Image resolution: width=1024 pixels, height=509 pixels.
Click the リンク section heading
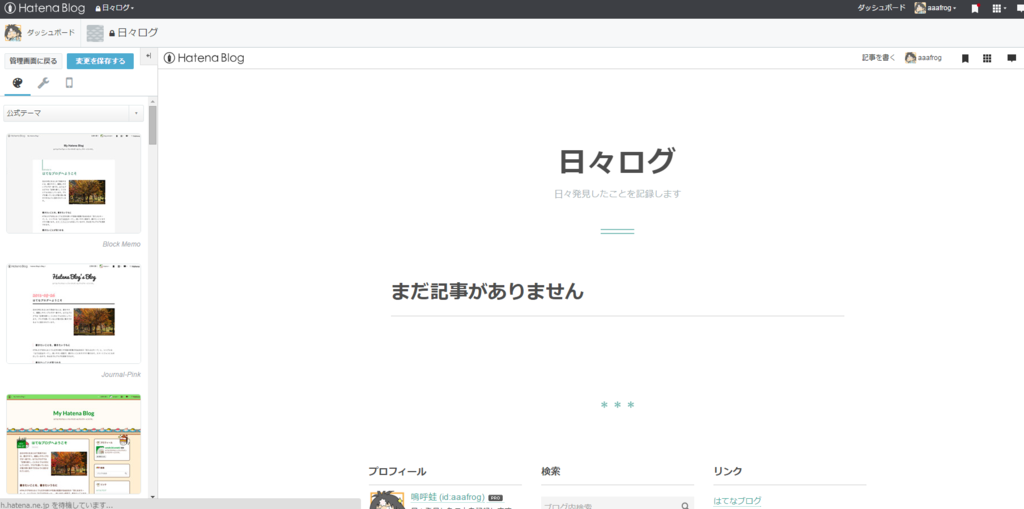point(728,471)
